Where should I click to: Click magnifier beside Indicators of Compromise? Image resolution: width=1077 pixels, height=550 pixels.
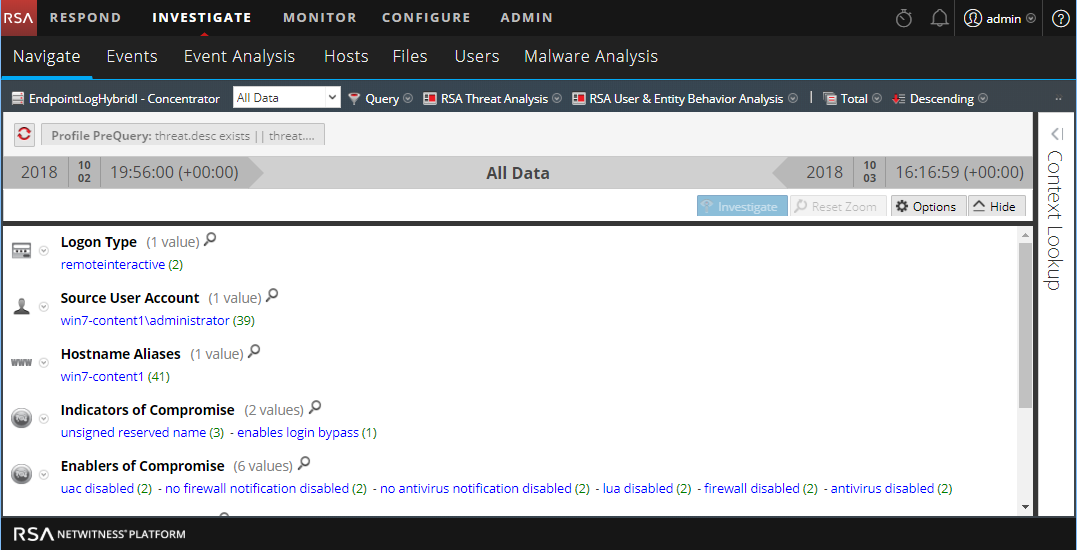(x=316, y=408)
